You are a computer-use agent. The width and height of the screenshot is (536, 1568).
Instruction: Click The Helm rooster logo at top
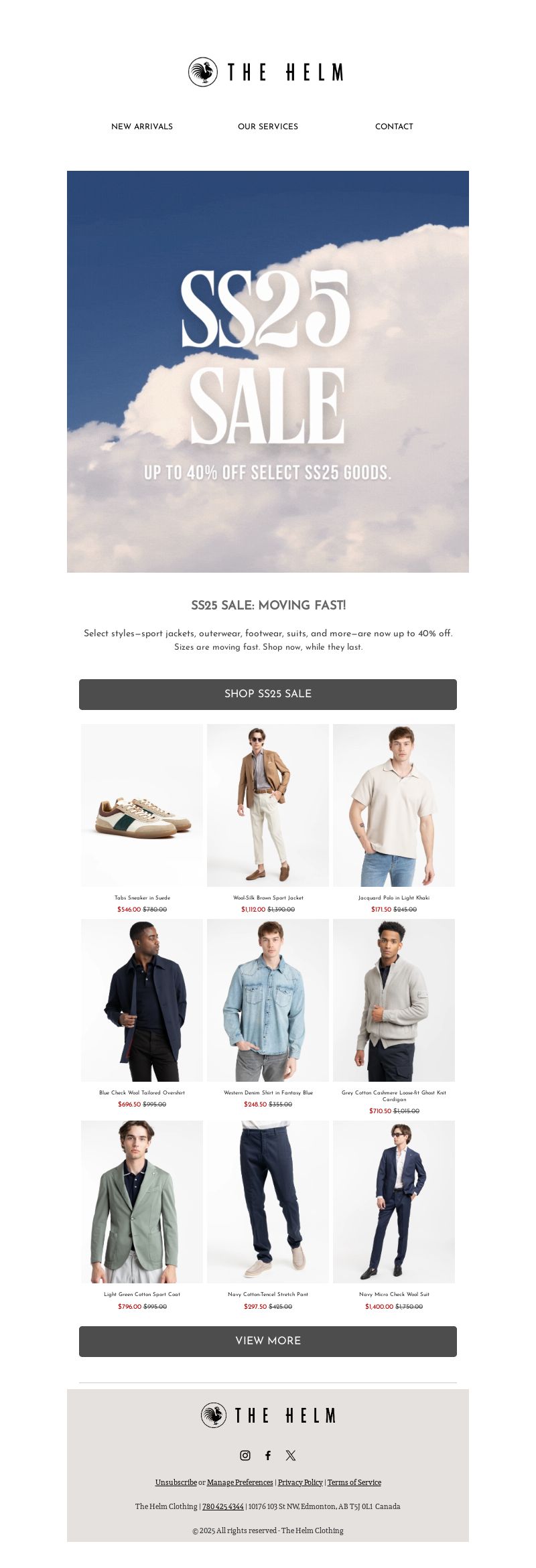click(x=267, y=72)
